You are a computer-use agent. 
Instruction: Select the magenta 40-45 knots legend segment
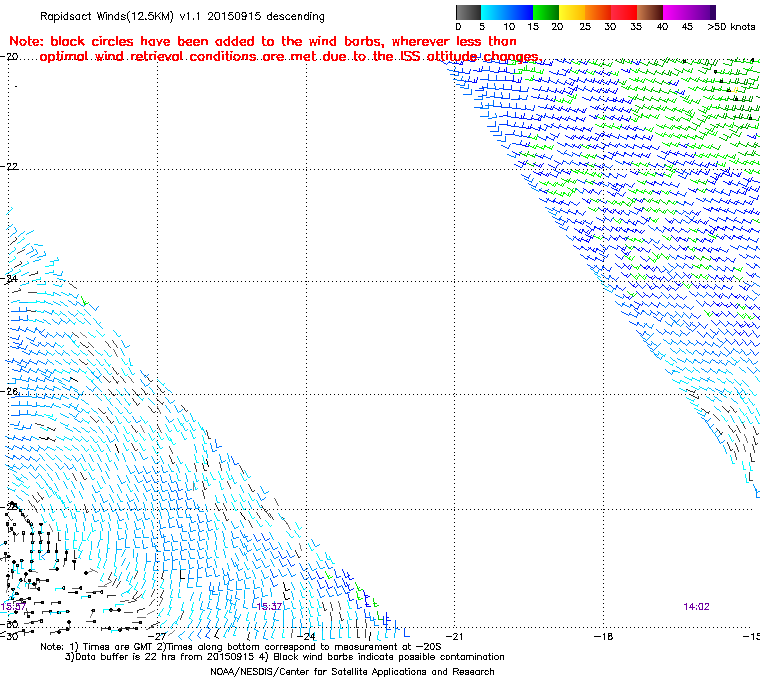tap(676, 13)
